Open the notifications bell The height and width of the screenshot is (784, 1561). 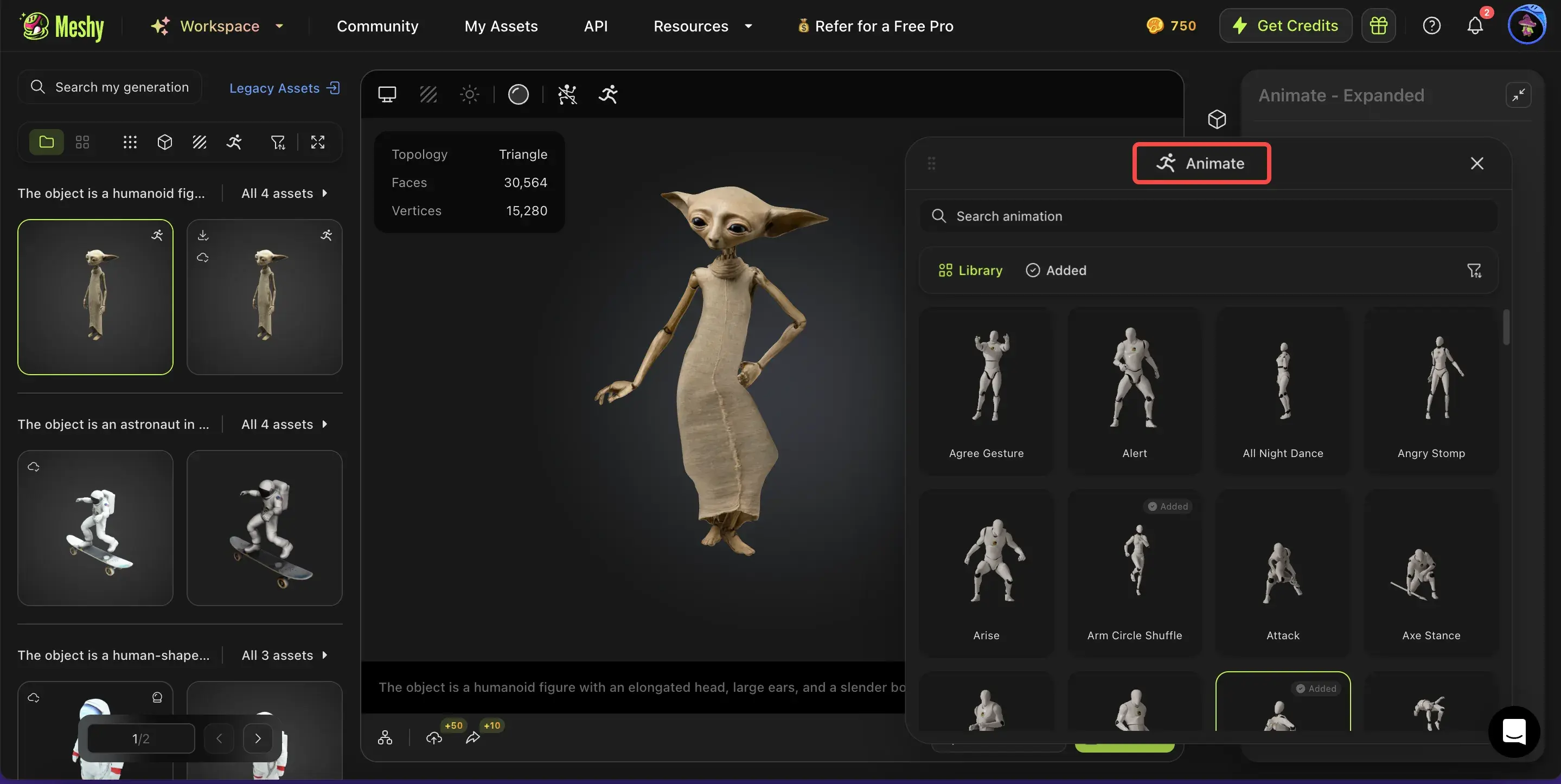[x=1474, y=25]
